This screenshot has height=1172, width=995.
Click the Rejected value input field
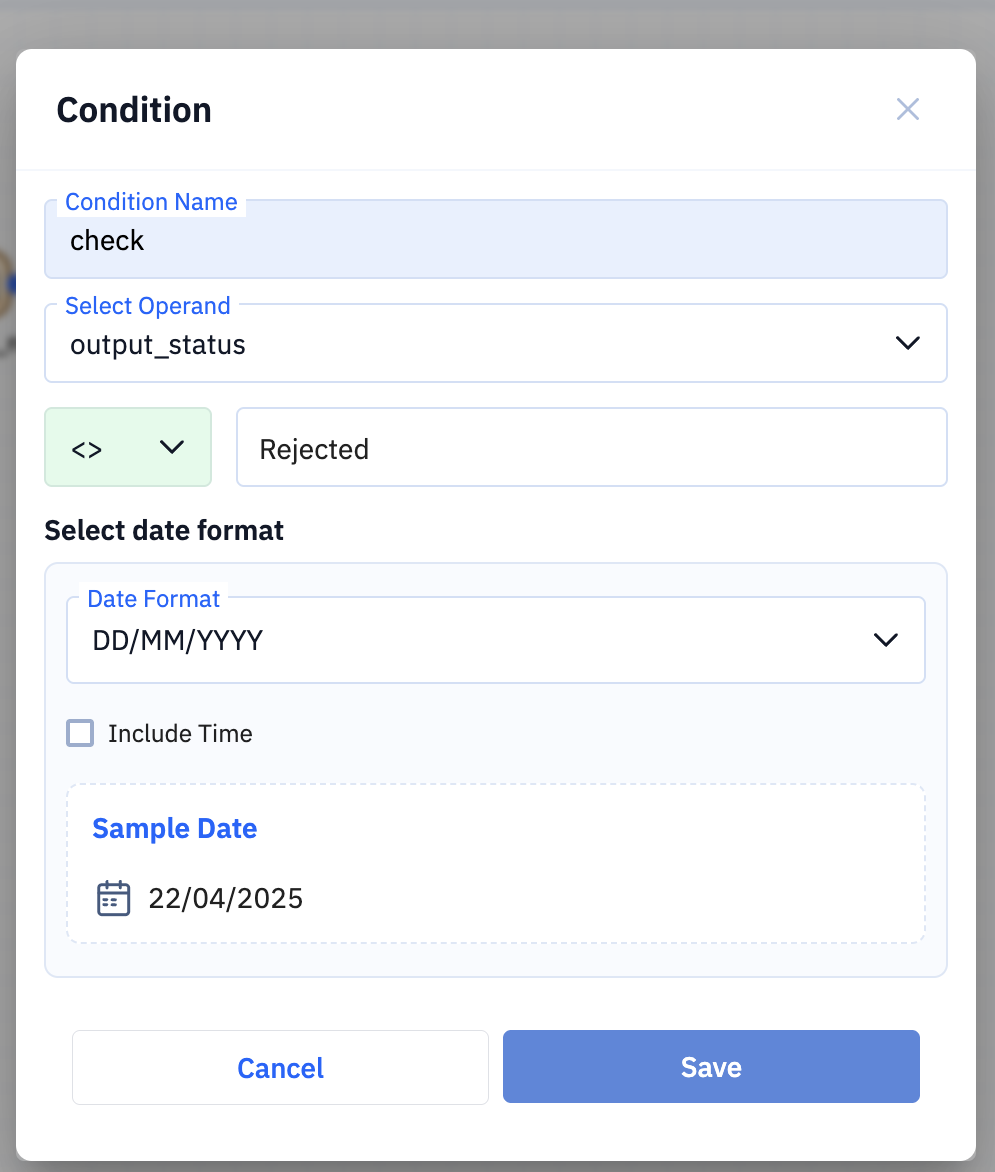pyautogui.click(x=592, y=447)
